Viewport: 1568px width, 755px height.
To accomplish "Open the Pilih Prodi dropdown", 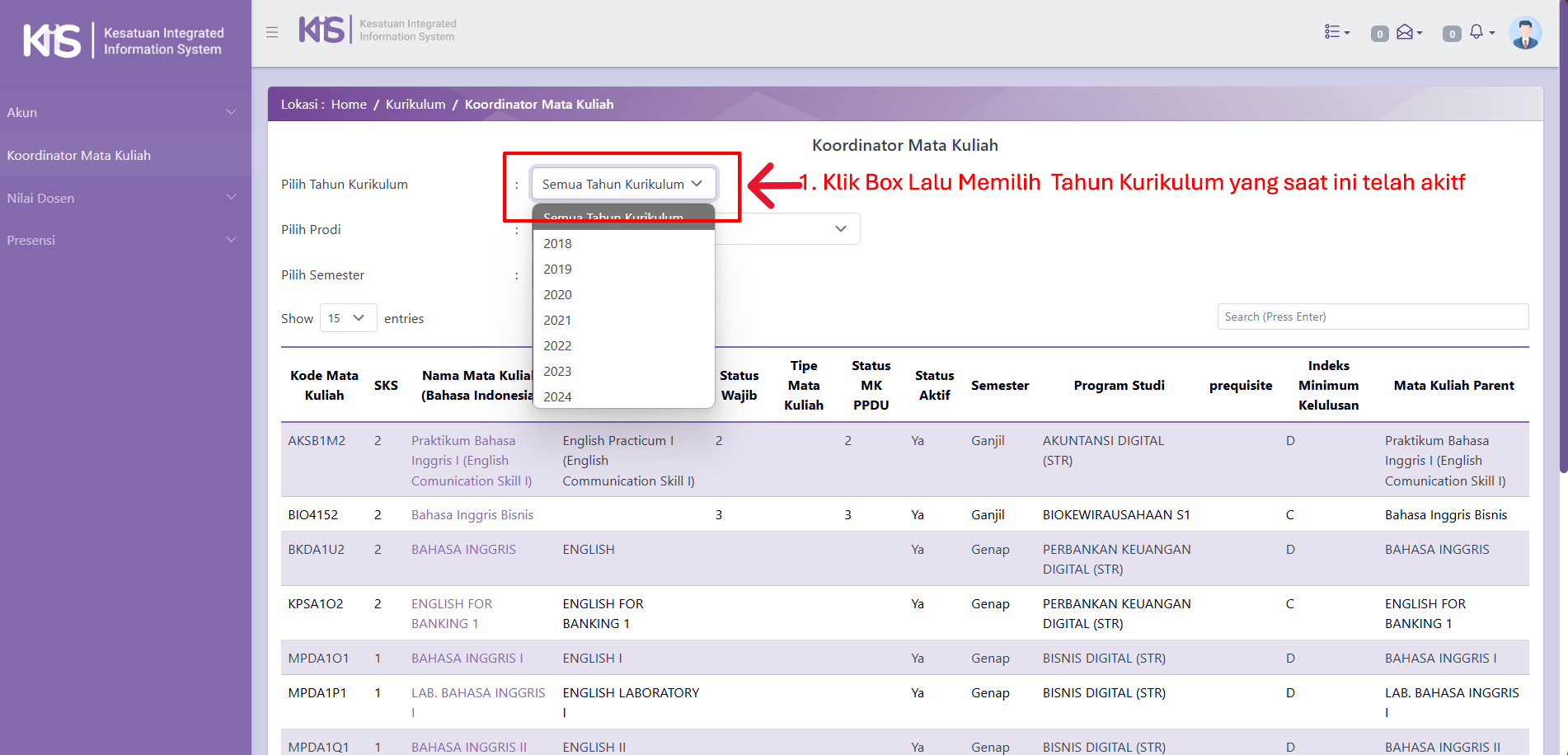I will click(x=786, y=229).
